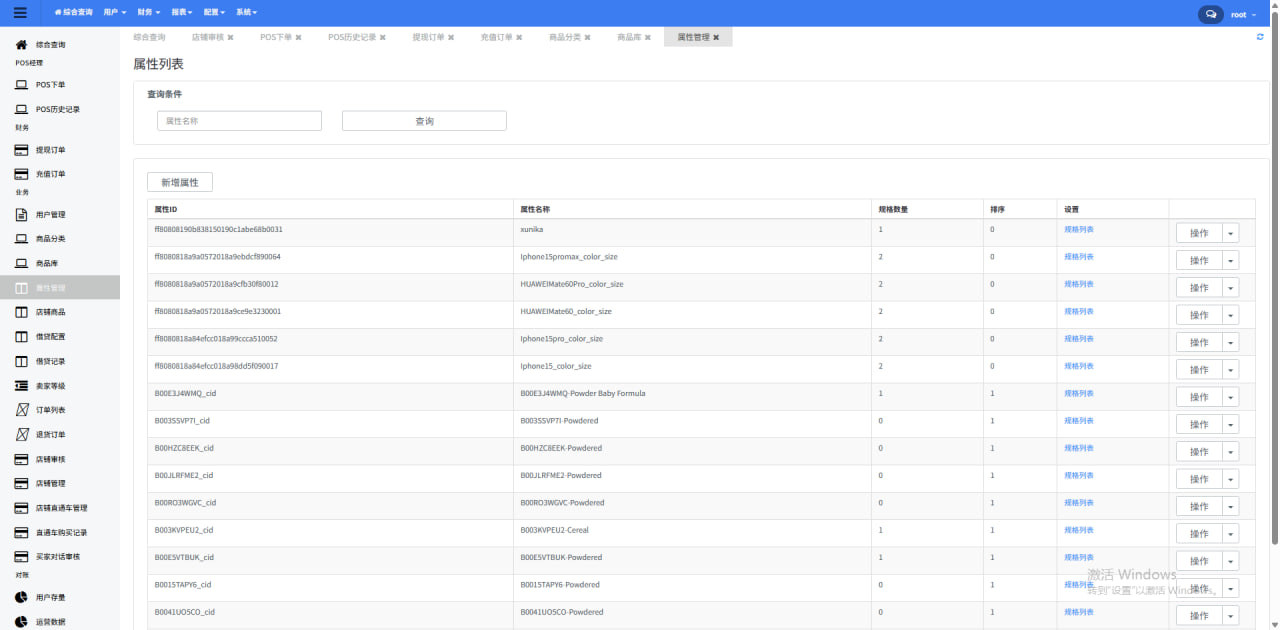Viewport: 1280px width, 630px height.
Task: Click 综合查询 link in top navbar
Action: [x=74, y=13]
